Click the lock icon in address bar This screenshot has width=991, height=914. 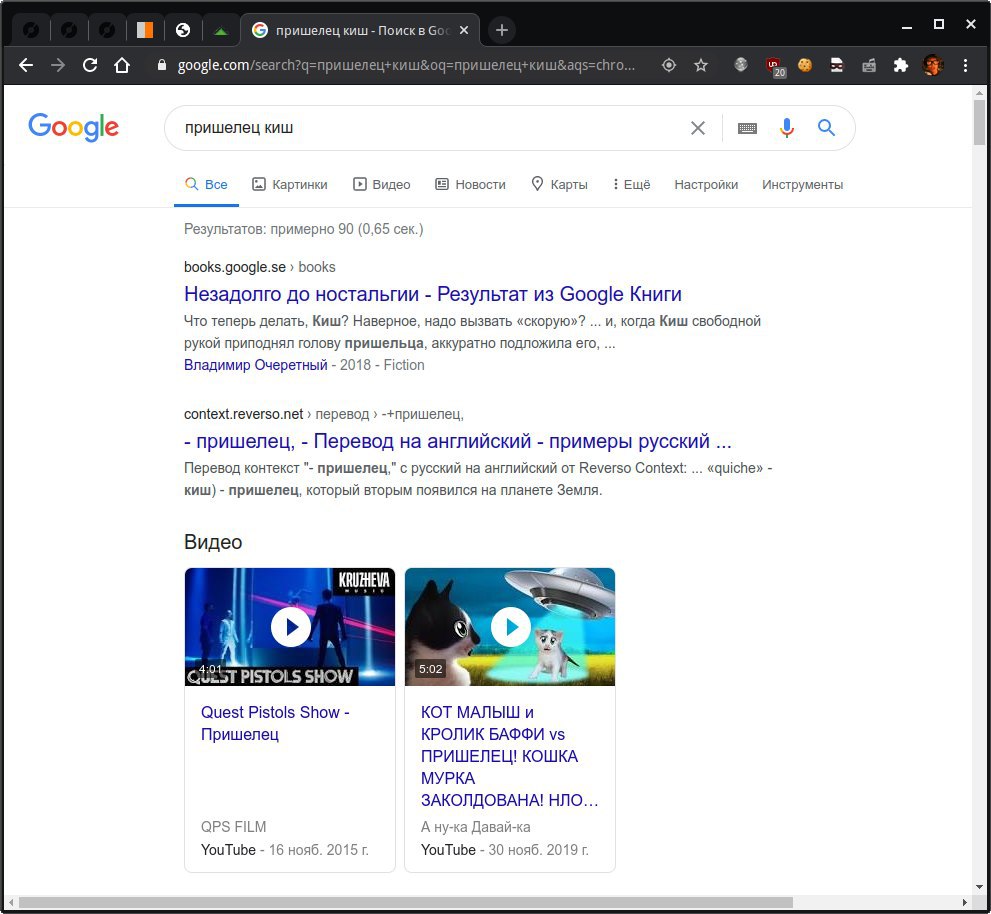(x=162, y=65)
